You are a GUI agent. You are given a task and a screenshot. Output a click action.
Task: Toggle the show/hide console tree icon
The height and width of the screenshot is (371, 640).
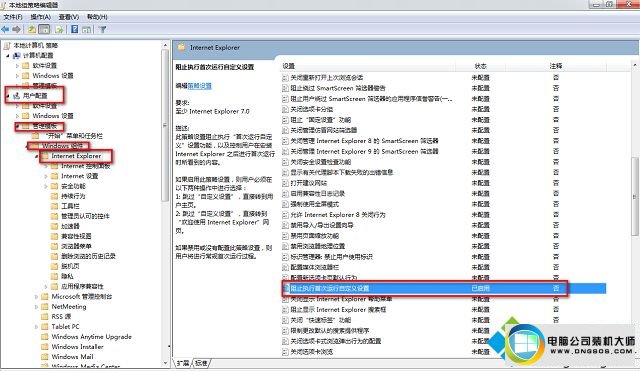(44, 29)
